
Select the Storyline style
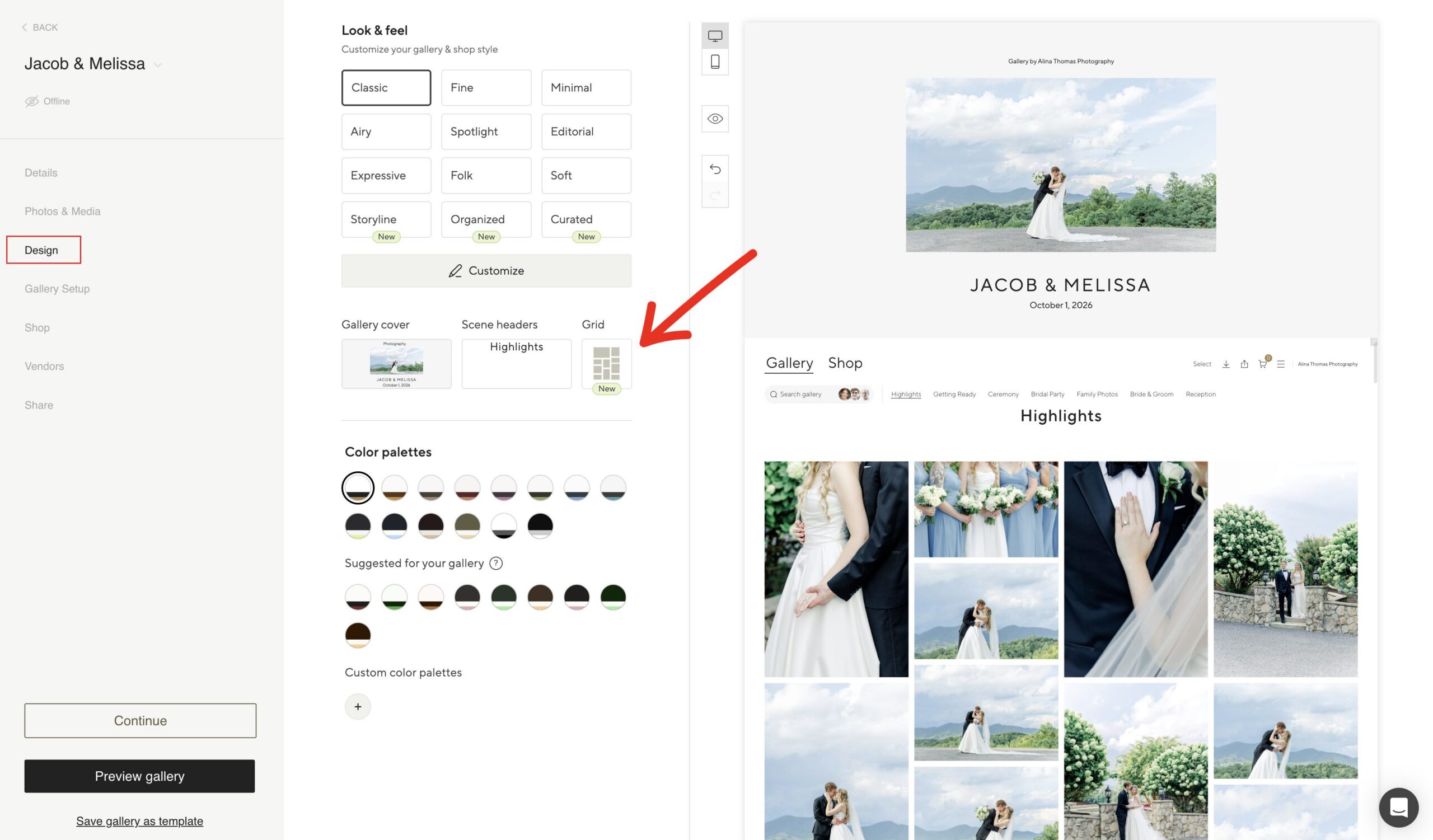tap(386, 219)
